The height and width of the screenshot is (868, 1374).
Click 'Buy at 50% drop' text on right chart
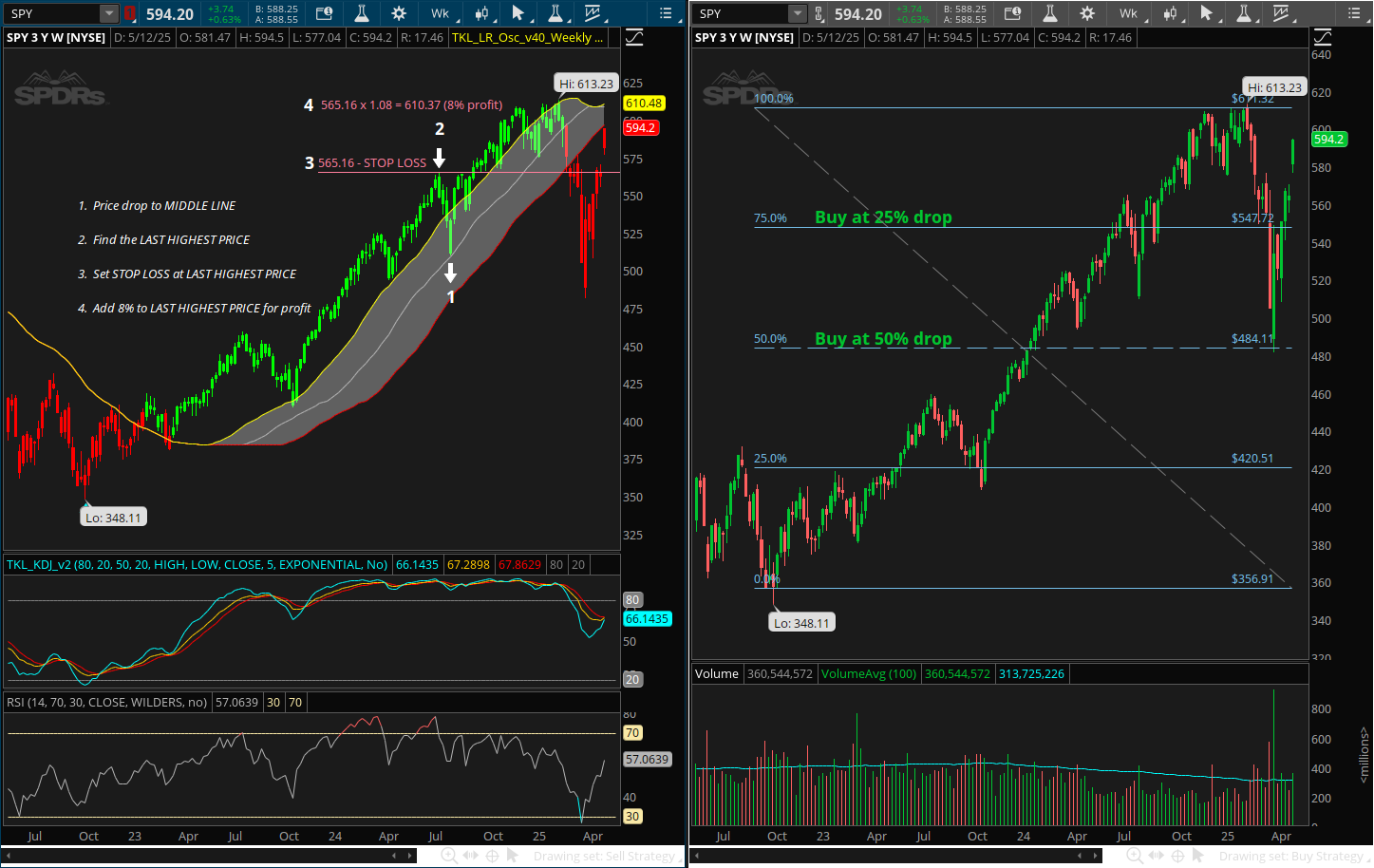click(x=883, y=339)
